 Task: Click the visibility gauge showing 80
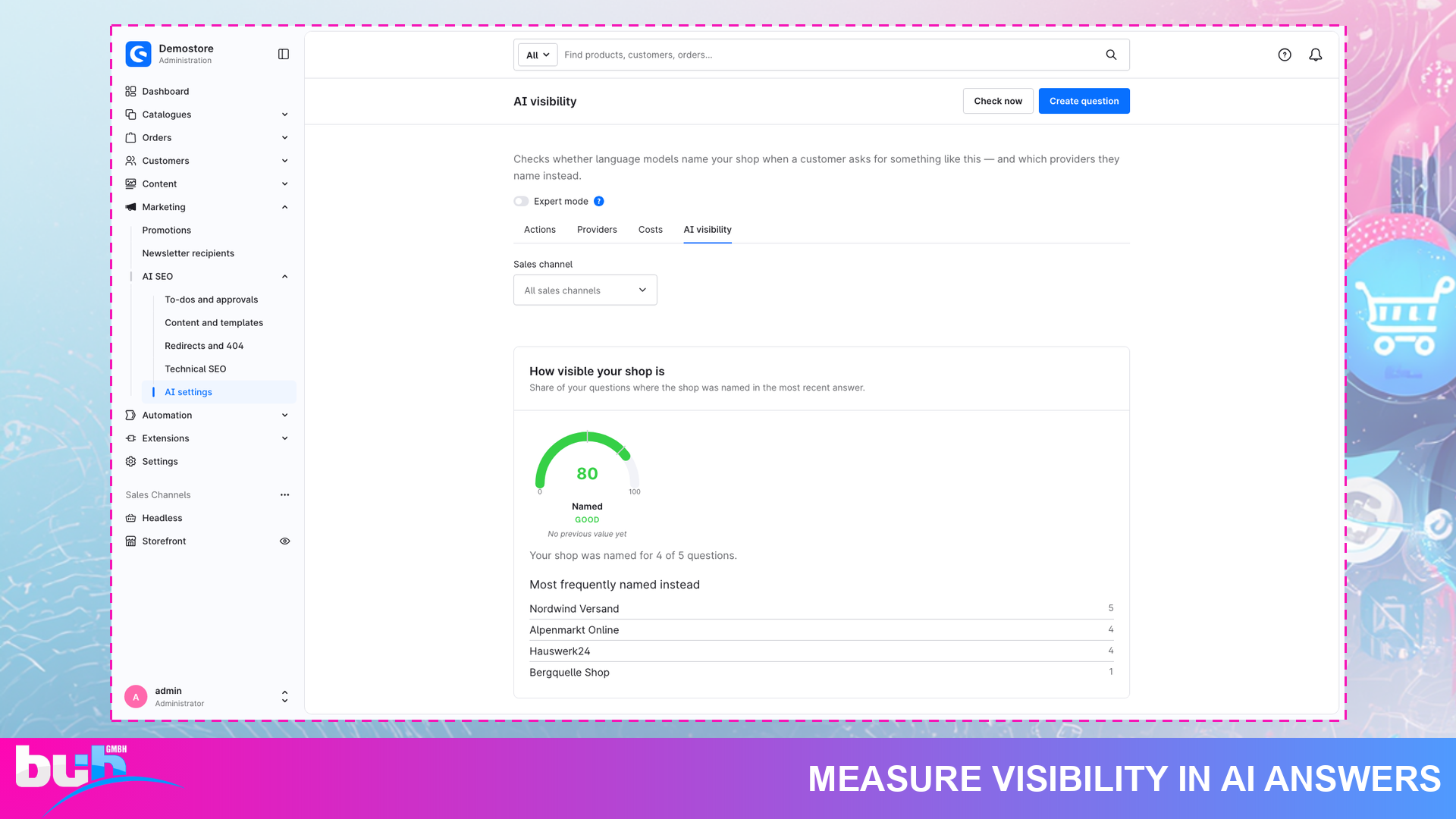point(588,463)
